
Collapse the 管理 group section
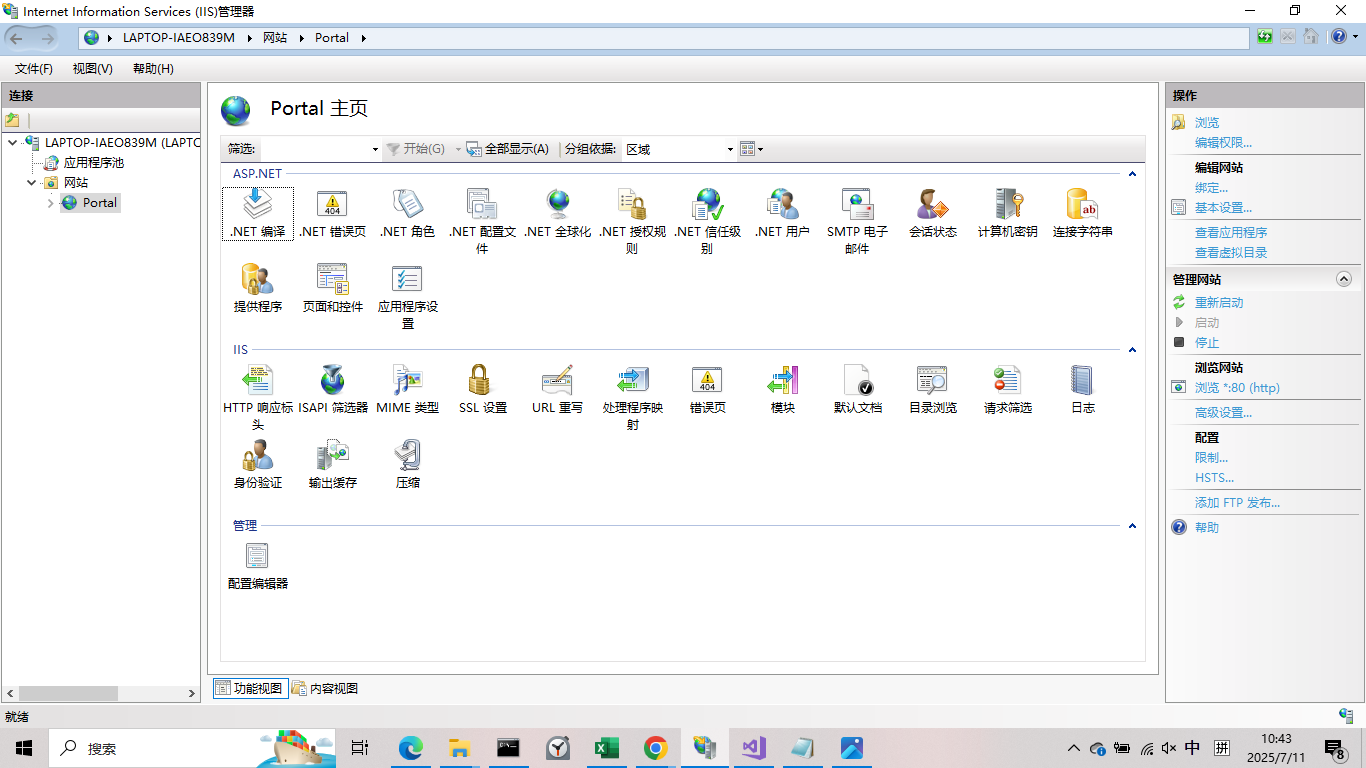click(1132, 526)
